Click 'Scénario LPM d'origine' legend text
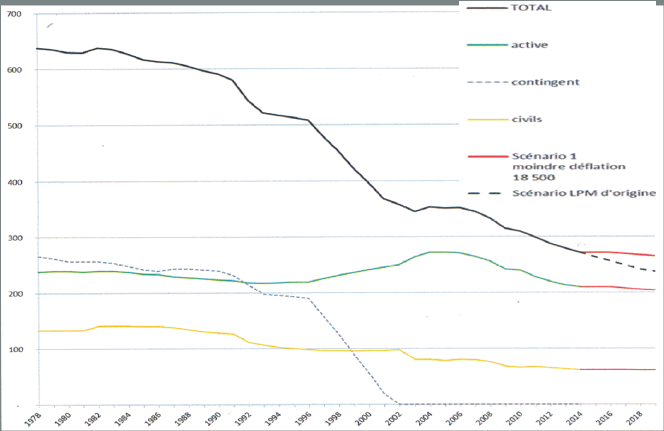 pyautogui.click(x=584, y=193)
